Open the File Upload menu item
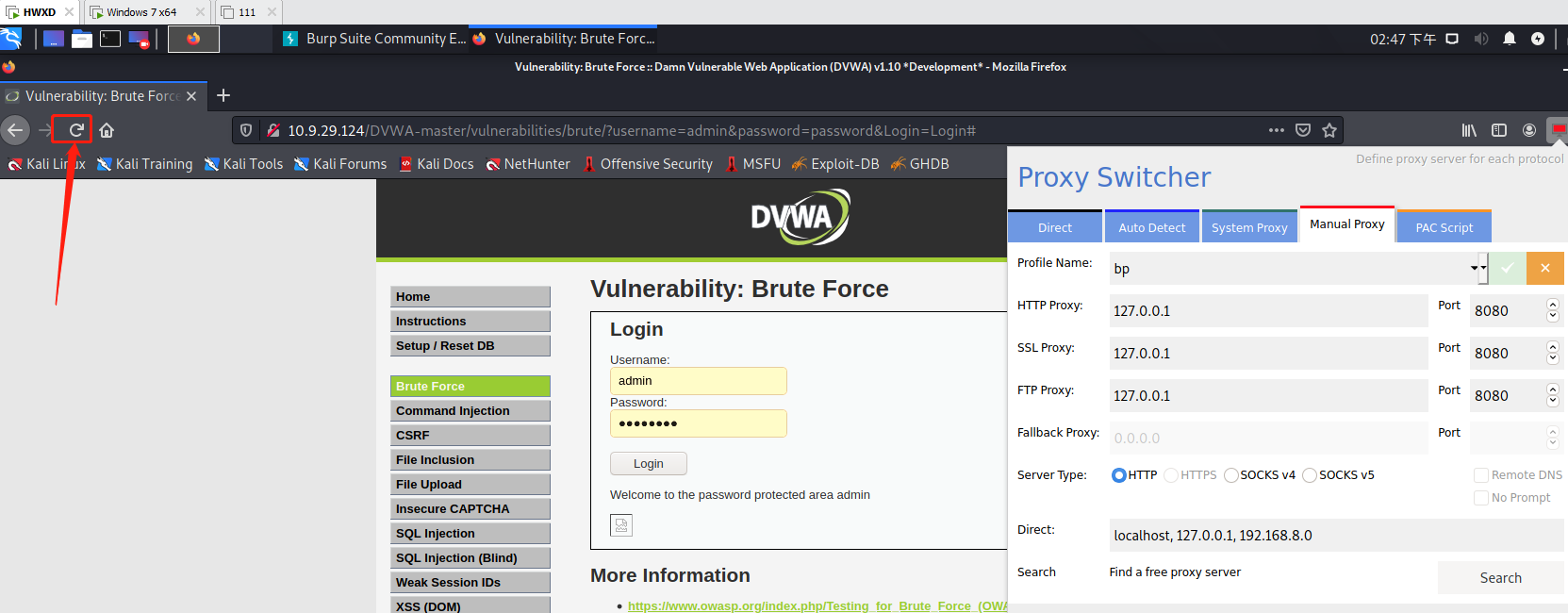1568x613 pixels. 470,485
